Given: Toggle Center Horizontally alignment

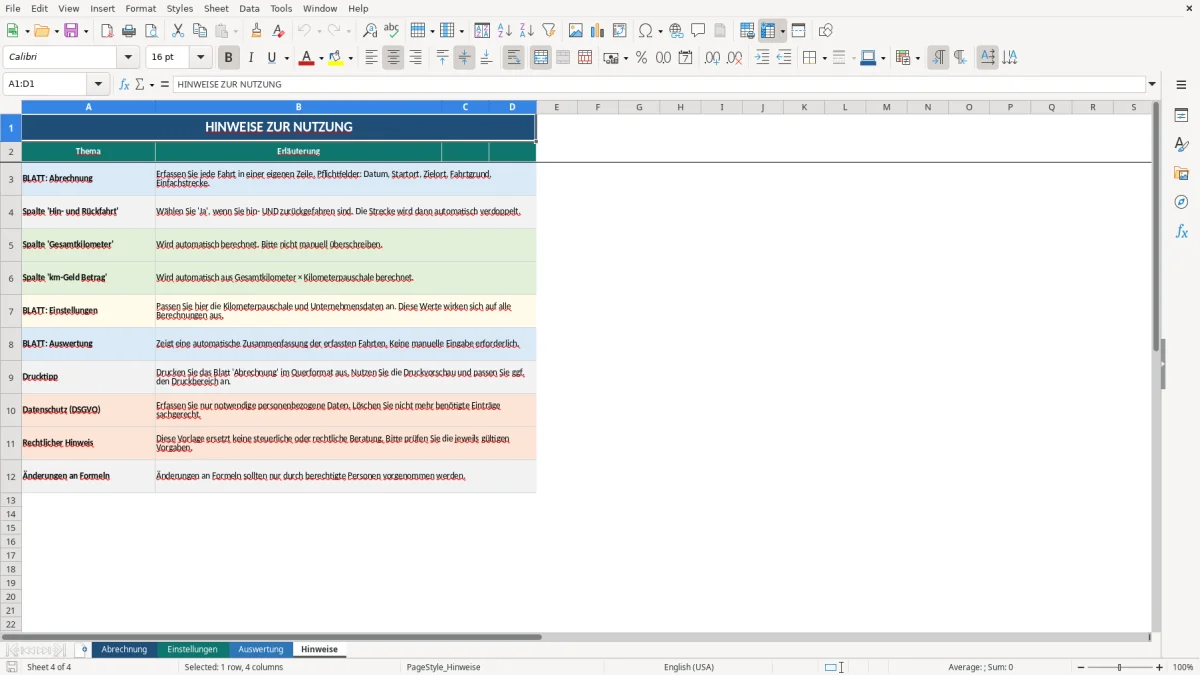Looking at the screenshot, I should (x=393, y=58).
